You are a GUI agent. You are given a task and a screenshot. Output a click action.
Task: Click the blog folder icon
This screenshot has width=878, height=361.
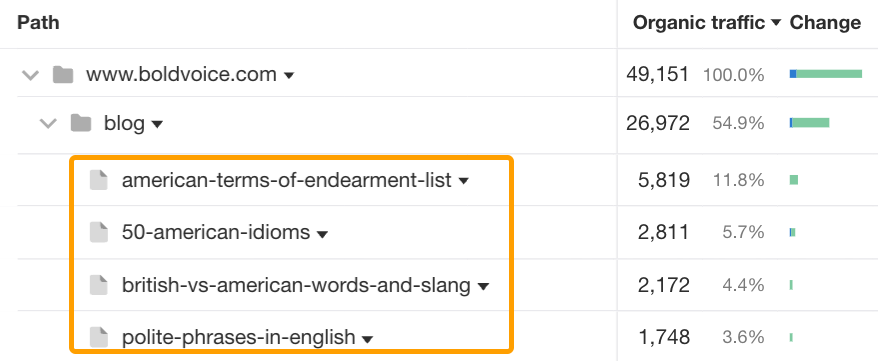coord(81,123)
